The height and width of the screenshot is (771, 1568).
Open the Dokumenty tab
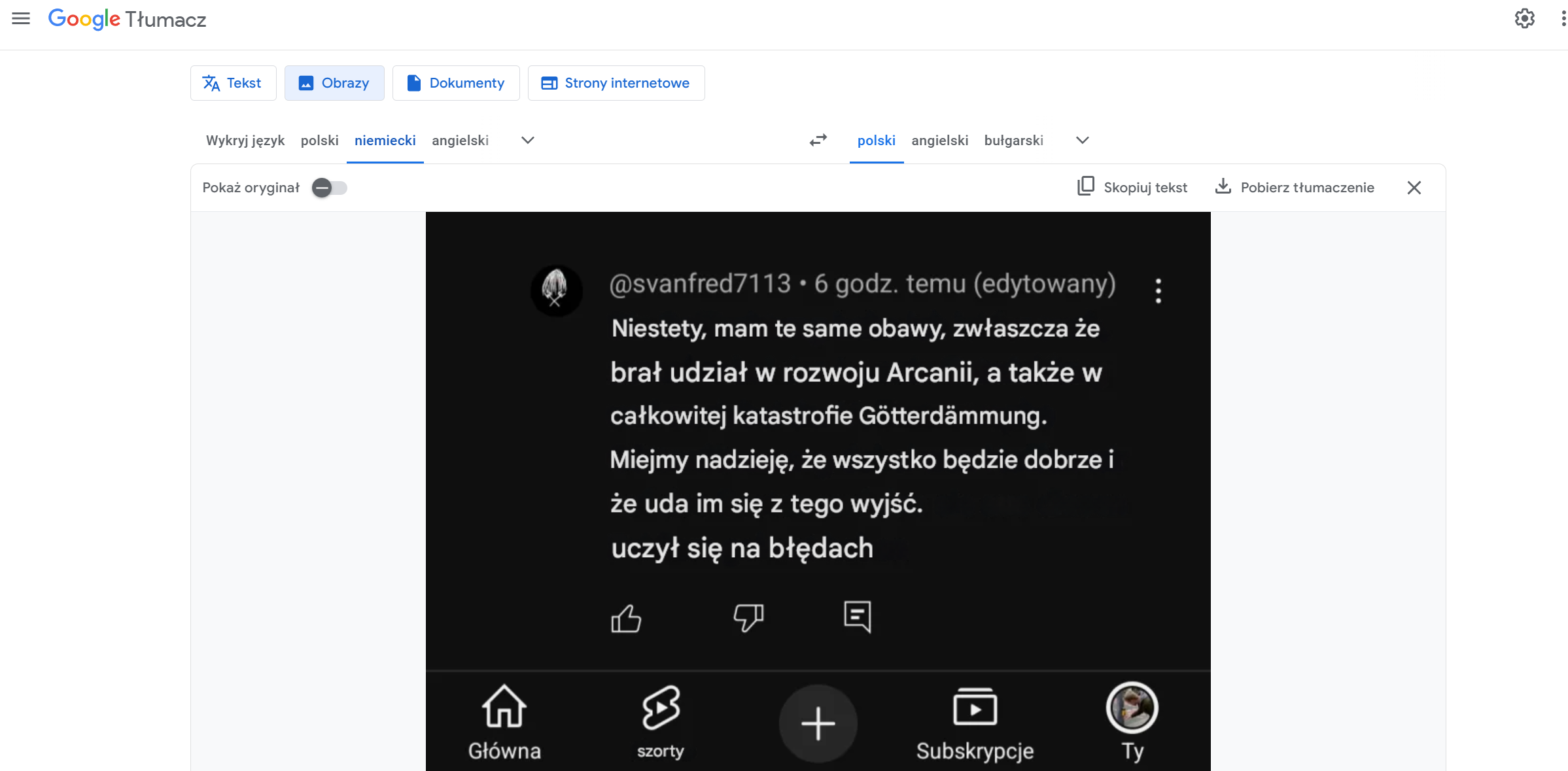click(455, 83)
